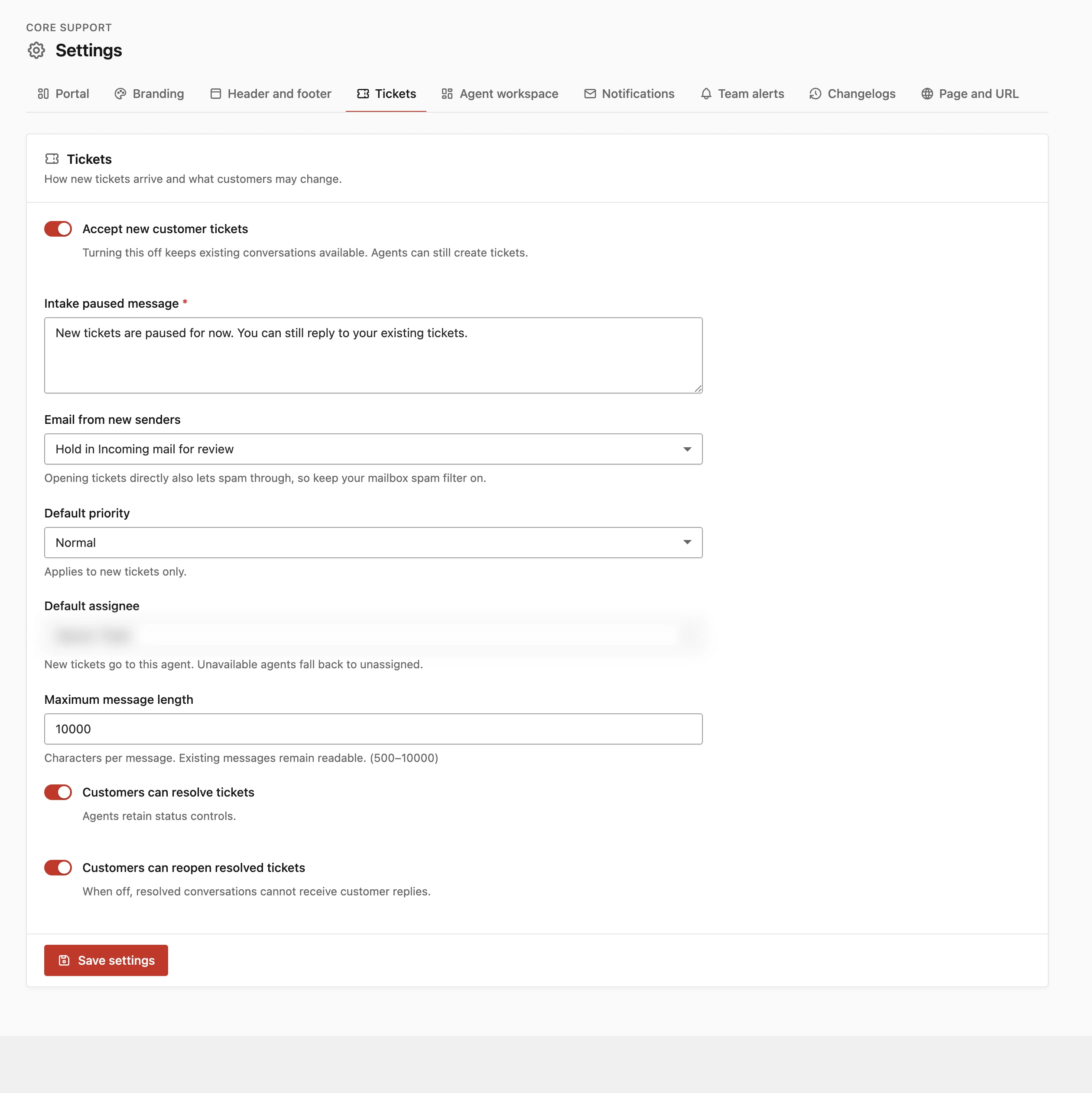Click the Settings gear icon

point(36,50)
